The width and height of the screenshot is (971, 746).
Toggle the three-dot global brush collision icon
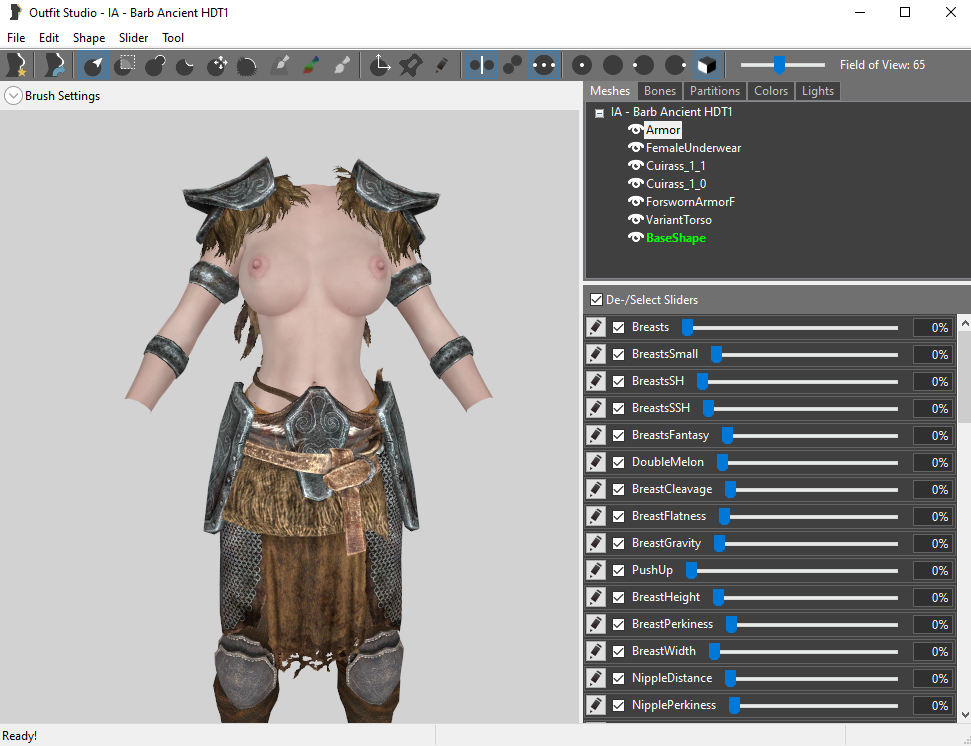click(x=544, y=65)
